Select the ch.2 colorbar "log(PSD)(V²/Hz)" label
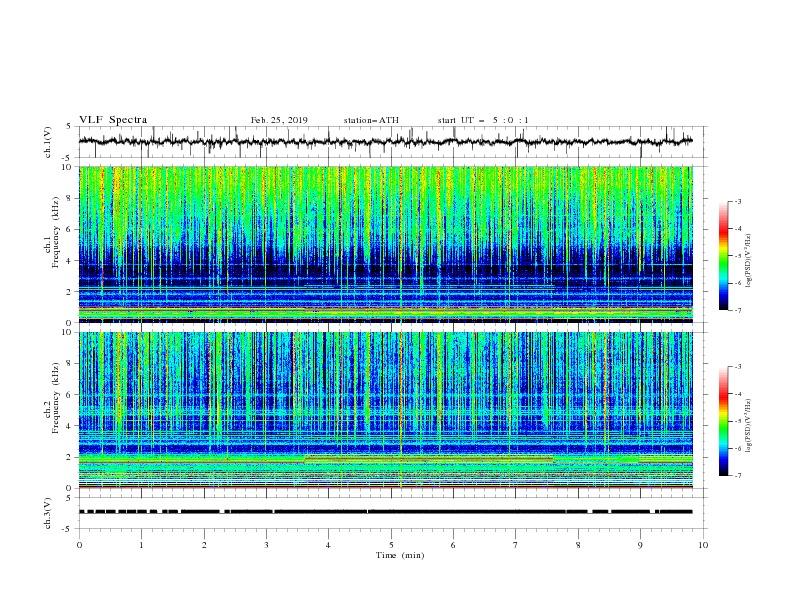792x612 pixels. (x=748, y=425)
